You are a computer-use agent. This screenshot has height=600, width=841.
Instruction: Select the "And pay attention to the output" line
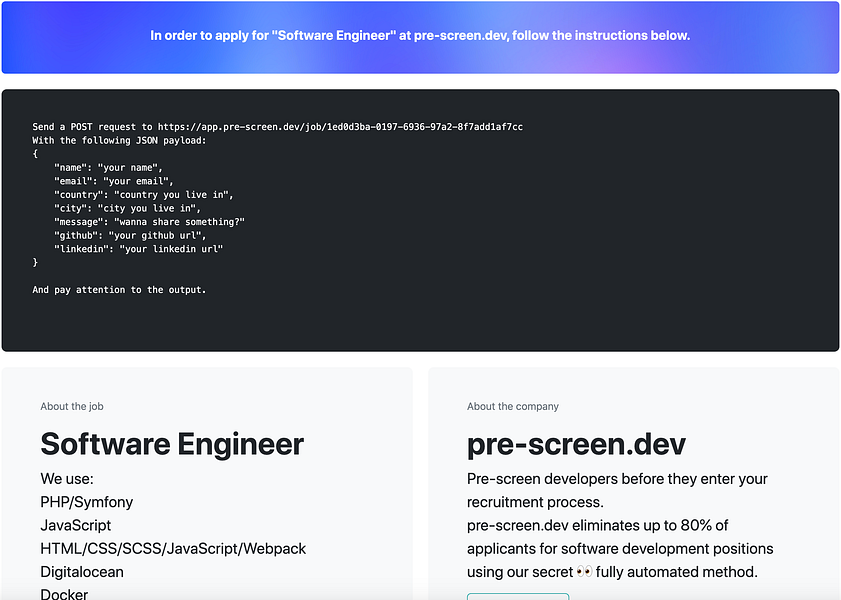119,289
